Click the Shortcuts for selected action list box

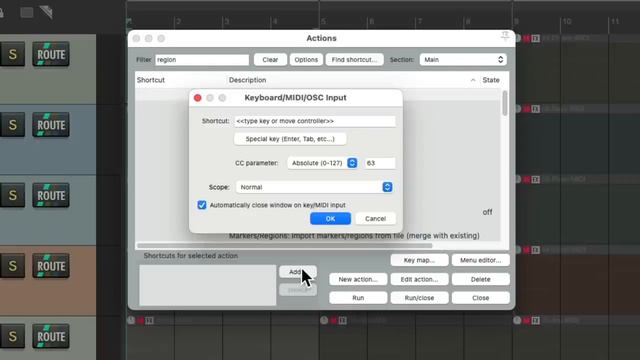(207, 285)
